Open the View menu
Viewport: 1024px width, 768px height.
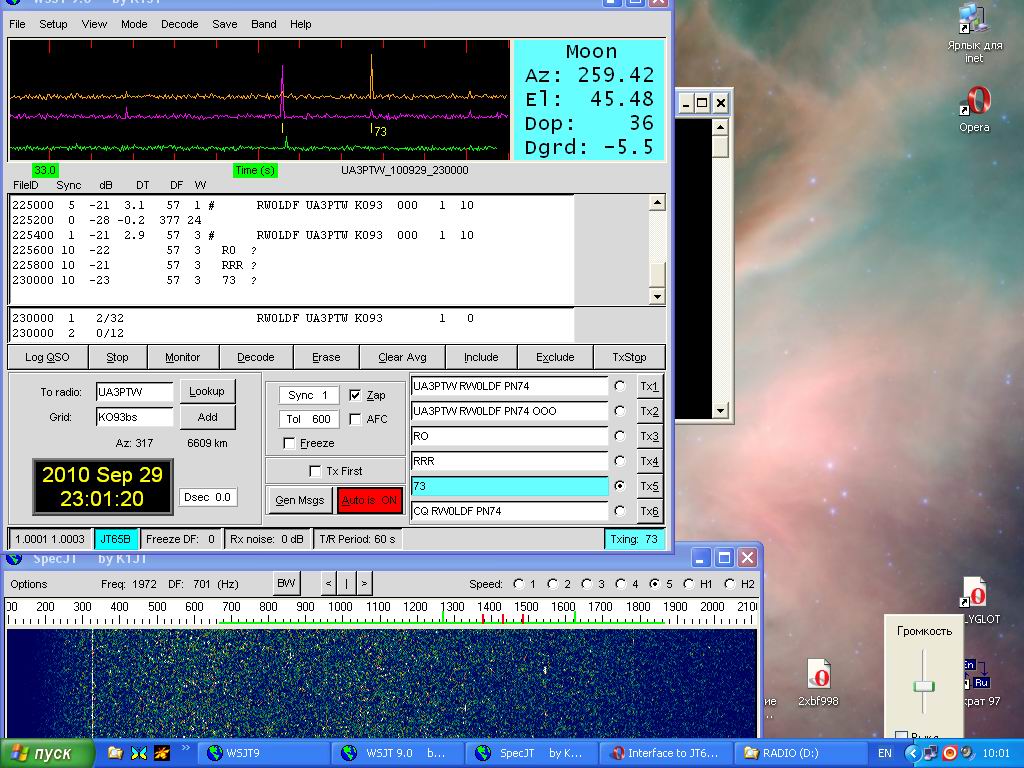tap(94, 24)
